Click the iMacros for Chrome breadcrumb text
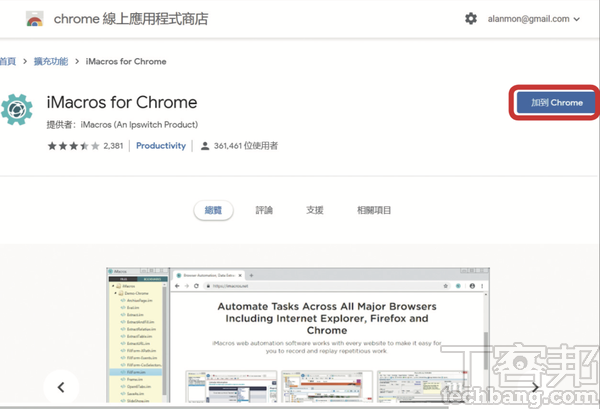This screenshot has width=600, height=409. coord(126,61)
